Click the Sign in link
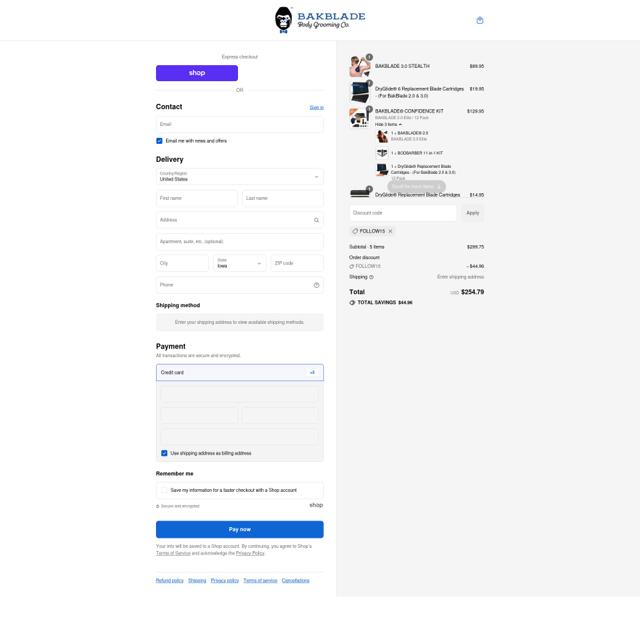The image size is (640, 623). coord(316,108)
